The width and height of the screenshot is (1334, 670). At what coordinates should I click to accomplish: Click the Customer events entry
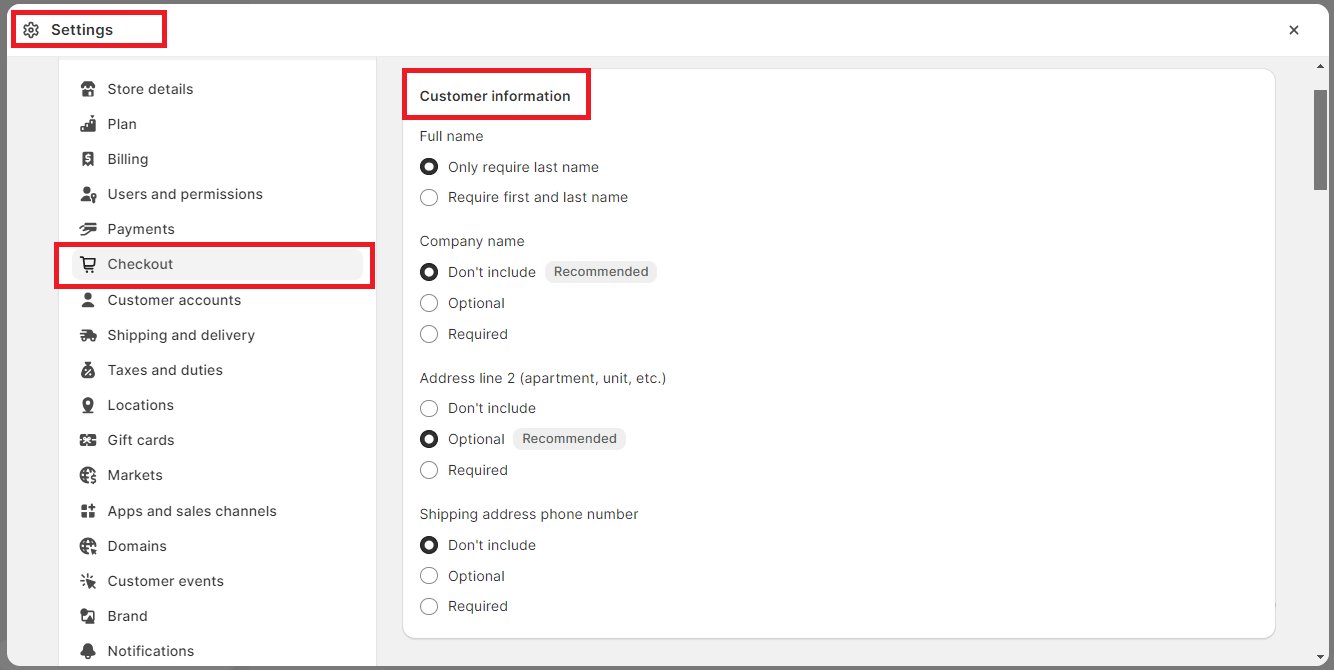coord(165,580)
